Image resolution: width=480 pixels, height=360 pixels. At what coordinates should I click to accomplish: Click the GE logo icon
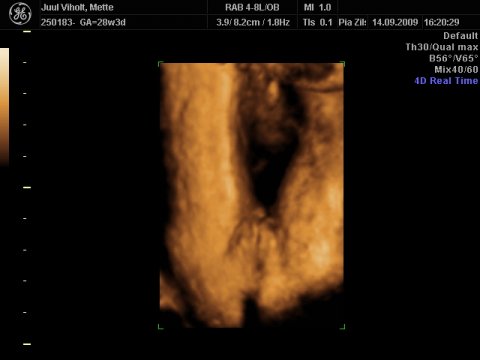20,14
